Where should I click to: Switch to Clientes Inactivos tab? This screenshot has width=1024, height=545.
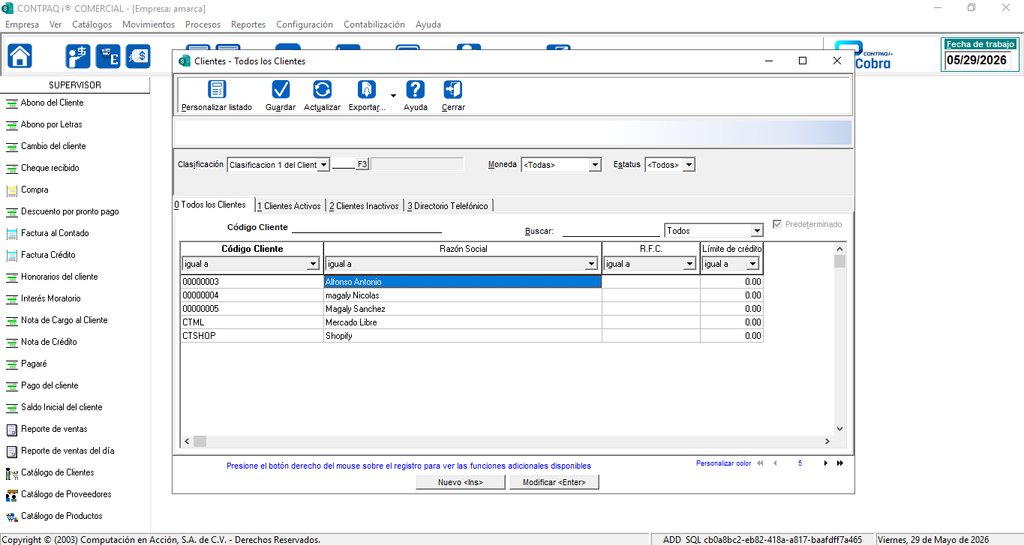pyautogui.click(x=364, y=206)
